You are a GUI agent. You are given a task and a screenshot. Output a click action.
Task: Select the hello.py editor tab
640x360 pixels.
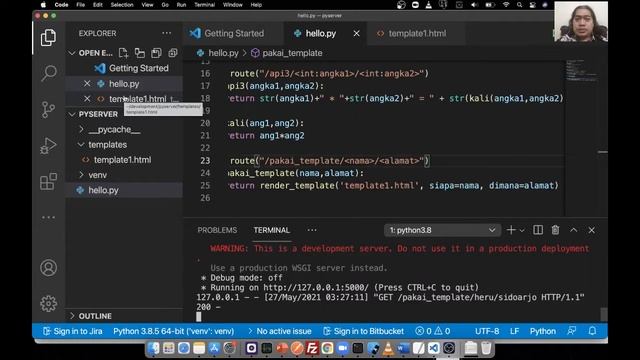(x=320, y=33)
